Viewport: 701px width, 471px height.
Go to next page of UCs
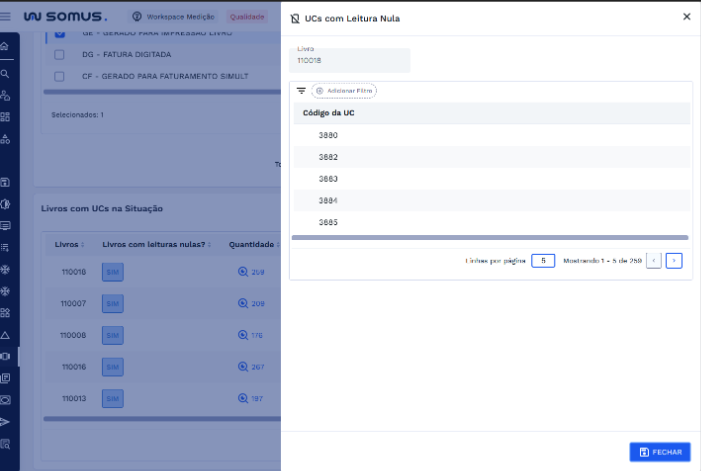click(674, 261)
